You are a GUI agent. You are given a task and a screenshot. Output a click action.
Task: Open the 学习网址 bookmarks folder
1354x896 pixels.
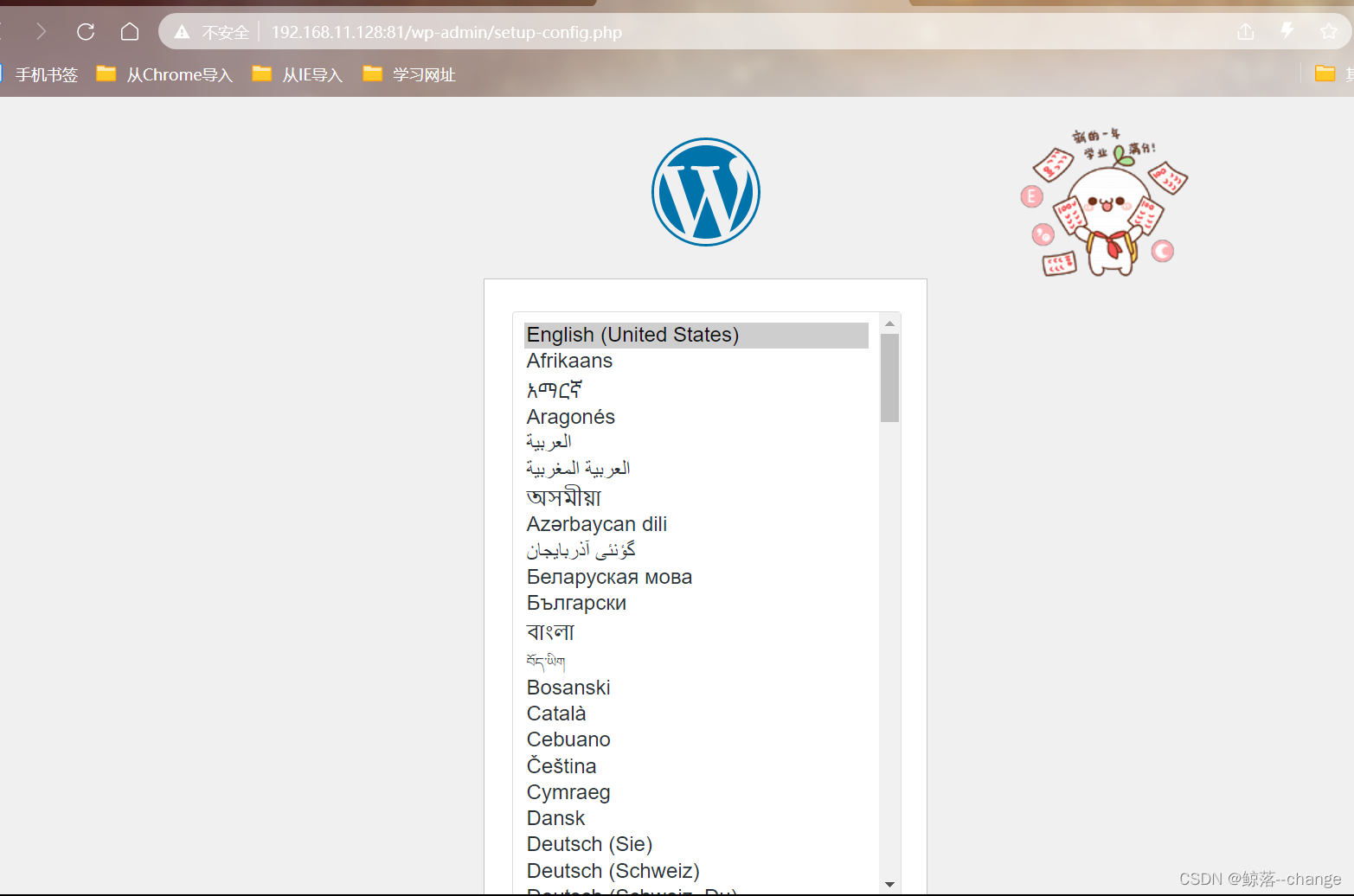(409, 74)
